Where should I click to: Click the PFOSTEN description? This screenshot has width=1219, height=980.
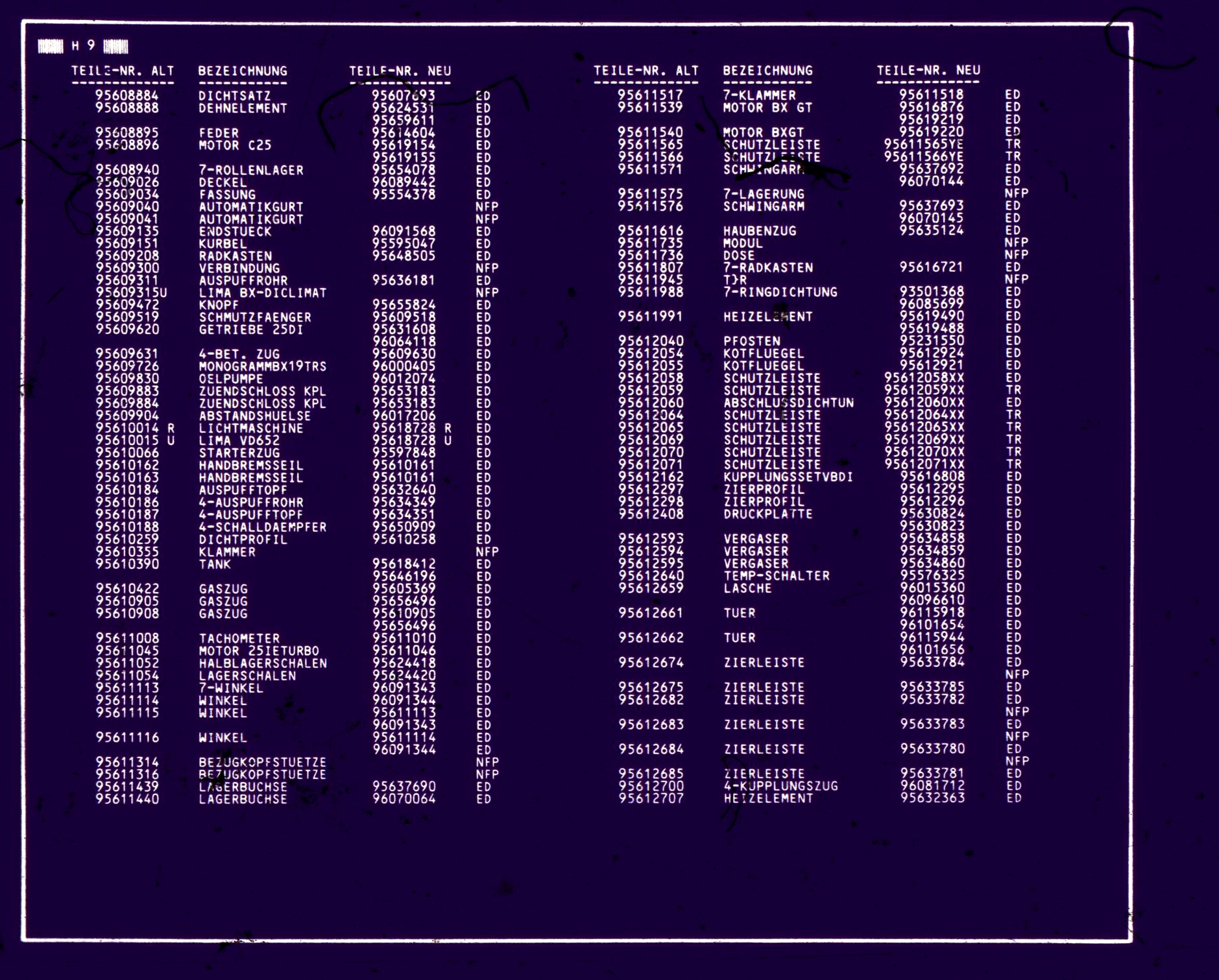point(752,341)
